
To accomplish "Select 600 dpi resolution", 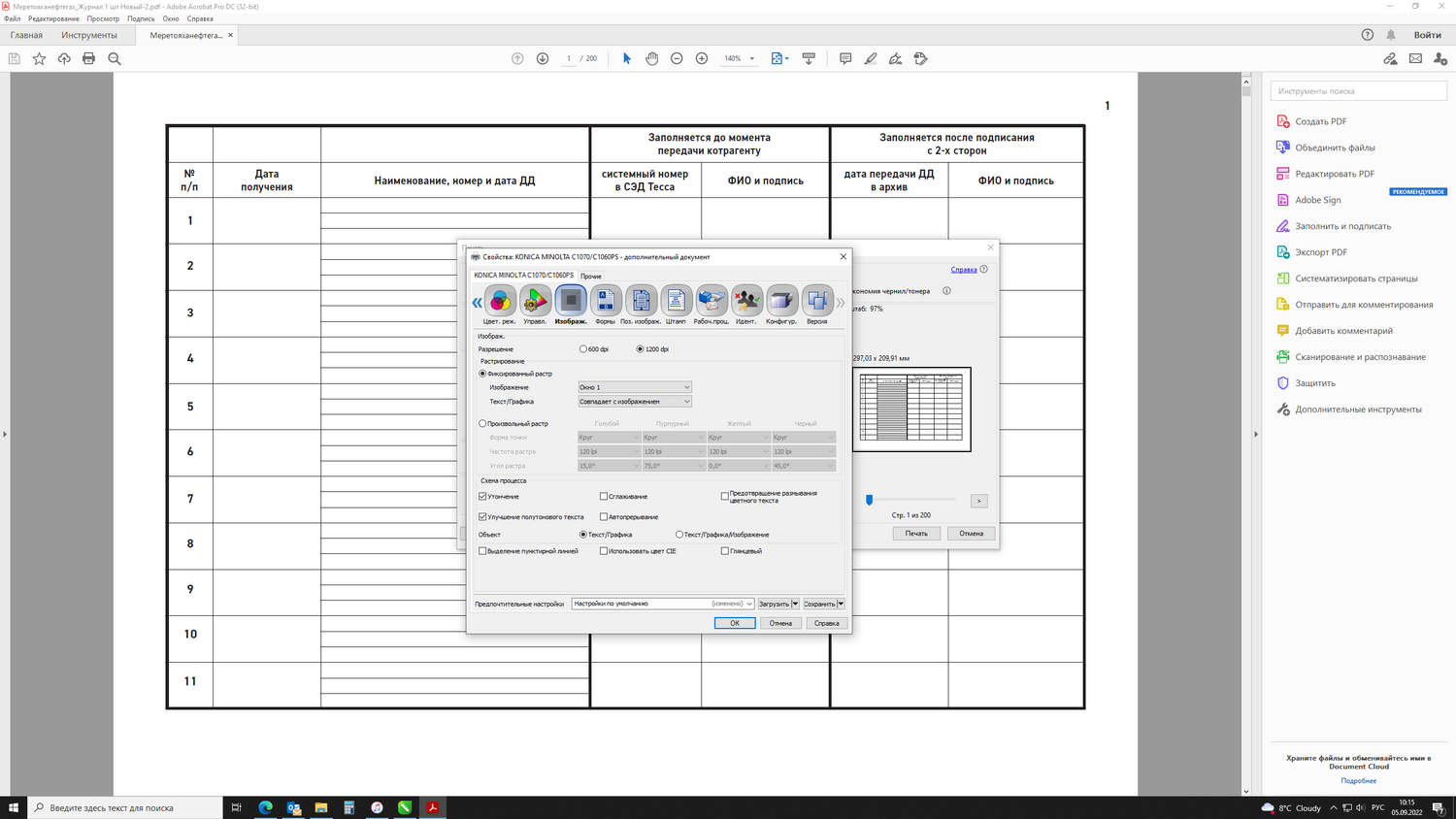I will pos(583,349).
